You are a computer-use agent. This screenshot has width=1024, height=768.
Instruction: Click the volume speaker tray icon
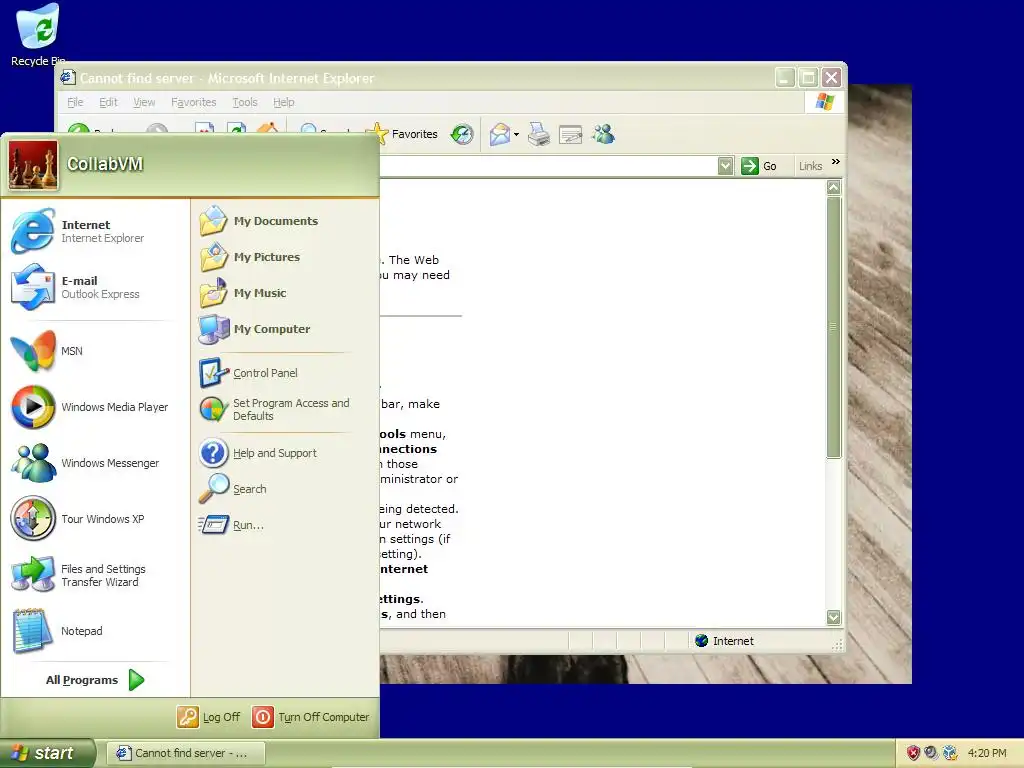[x=931, y=753]
